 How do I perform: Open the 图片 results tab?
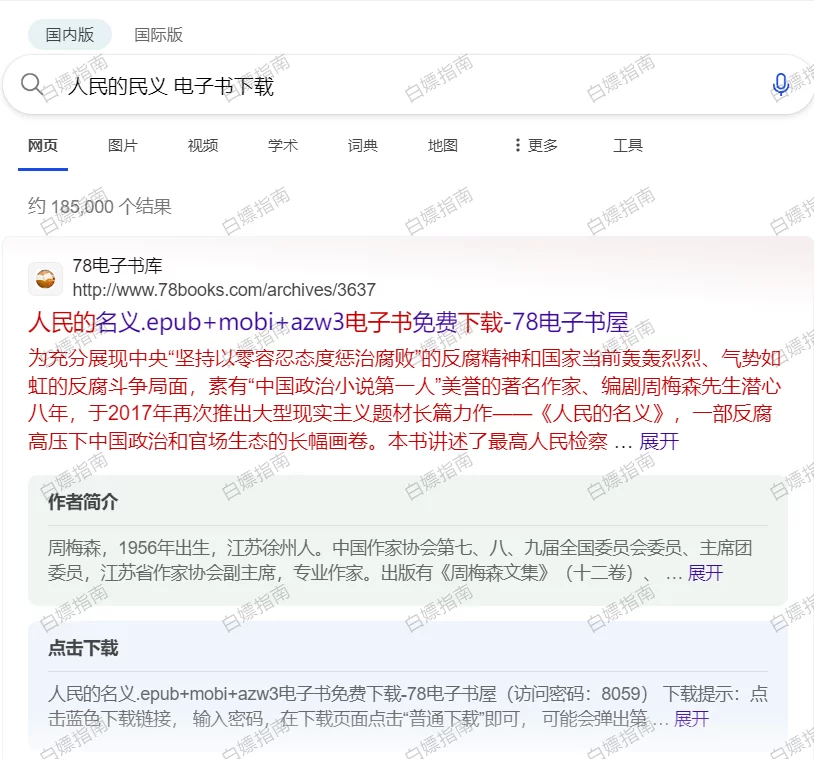click(x=123, y=145)
